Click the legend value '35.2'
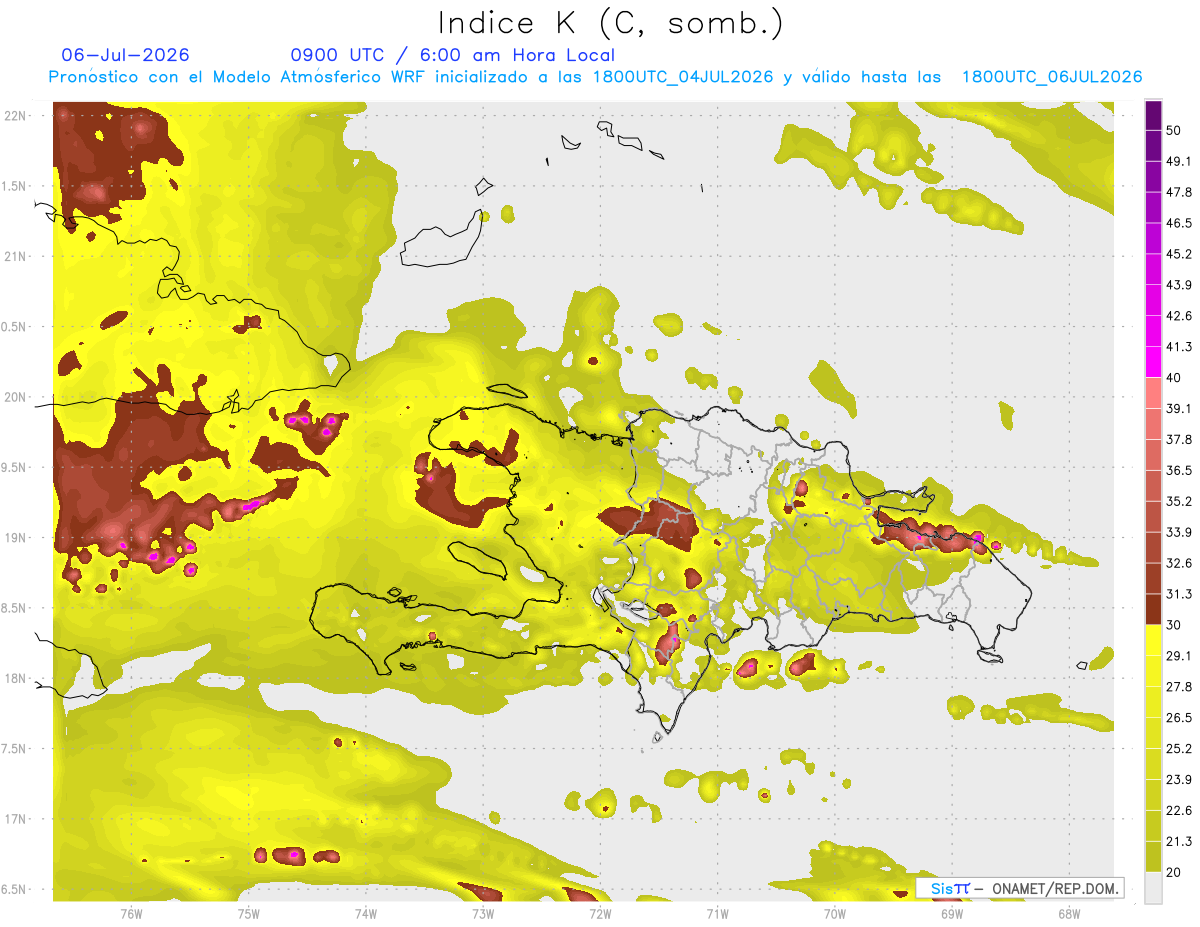The height and width of the screenshot is (927, 1200). coord(1180,501)
